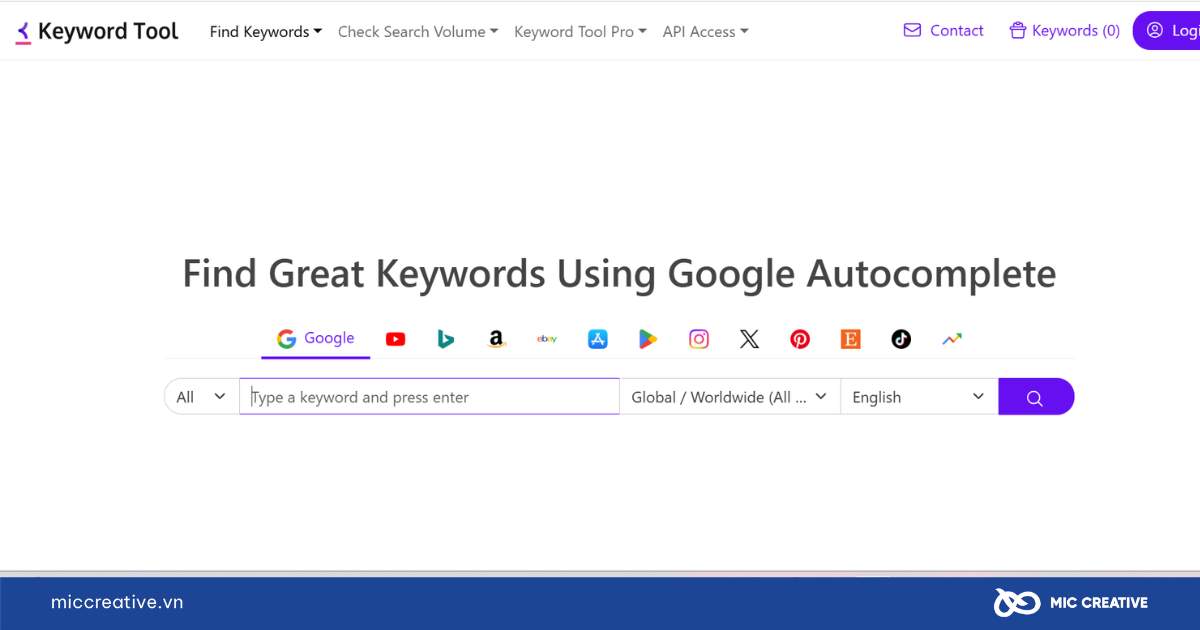Open the Global / Worldwide location dropdown
1200x630 pixels.
[730, 397]
